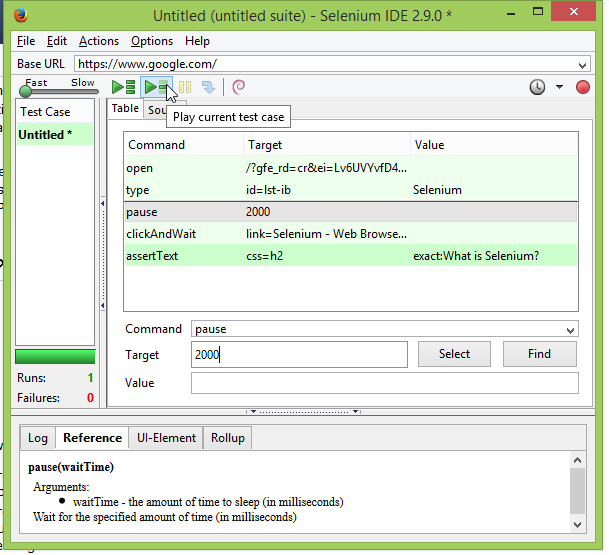Click the Firefox logo in title bar
Viewport: 609px width, 555px height.
[21, 15]
